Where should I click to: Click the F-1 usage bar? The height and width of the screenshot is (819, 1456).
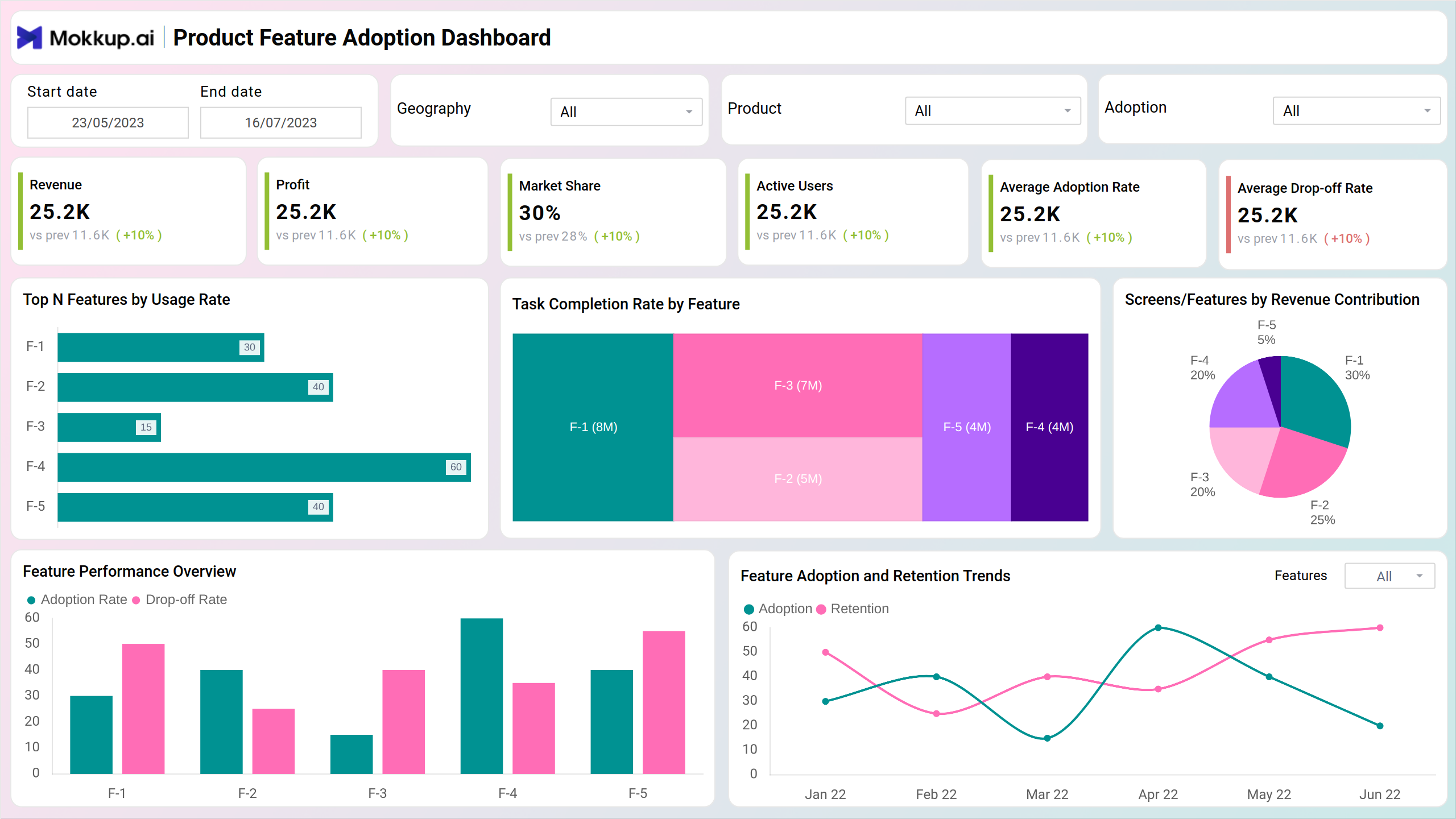point(161,347)
